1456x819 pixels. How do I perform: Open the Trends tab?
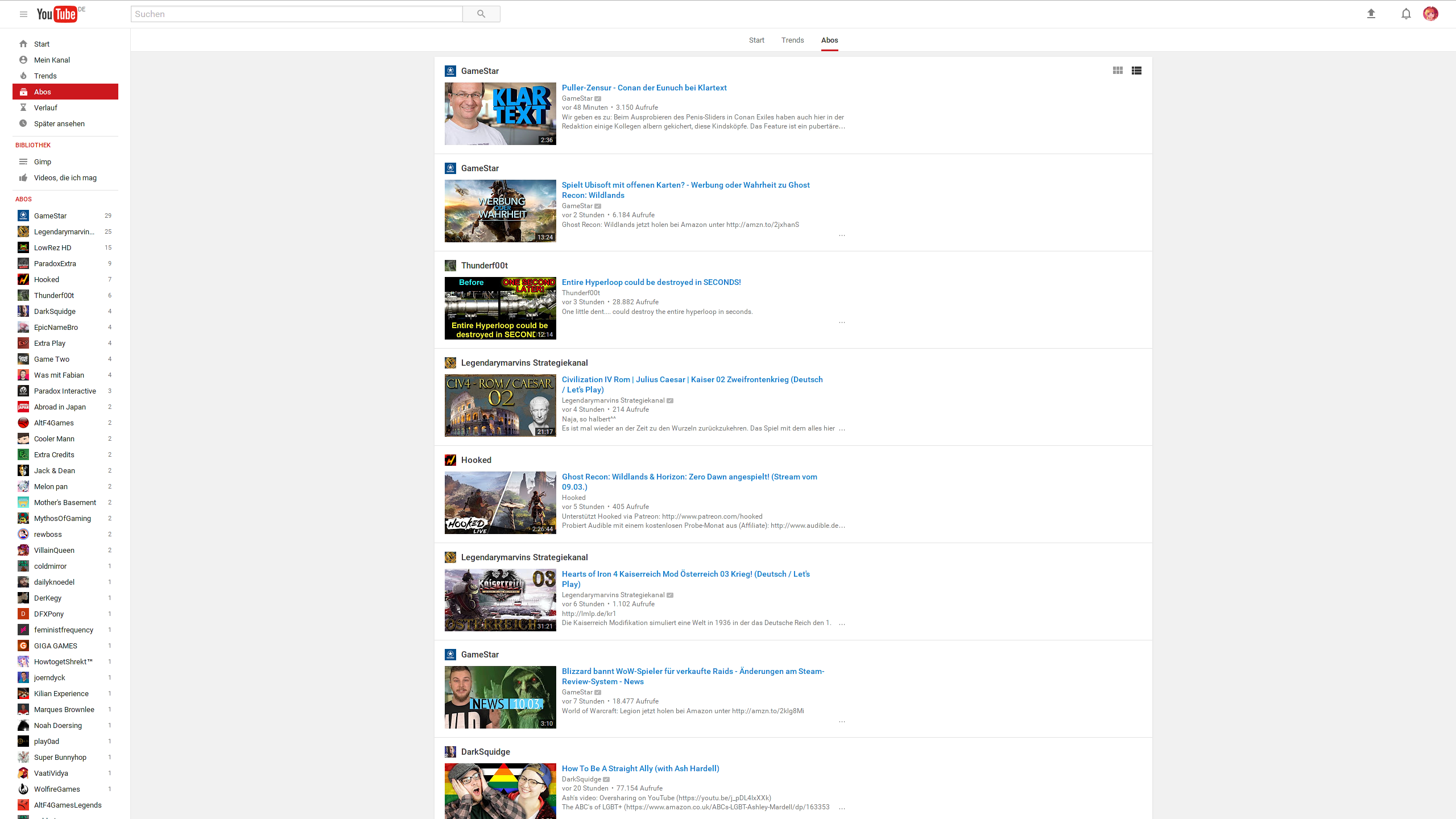coord(792,40)
